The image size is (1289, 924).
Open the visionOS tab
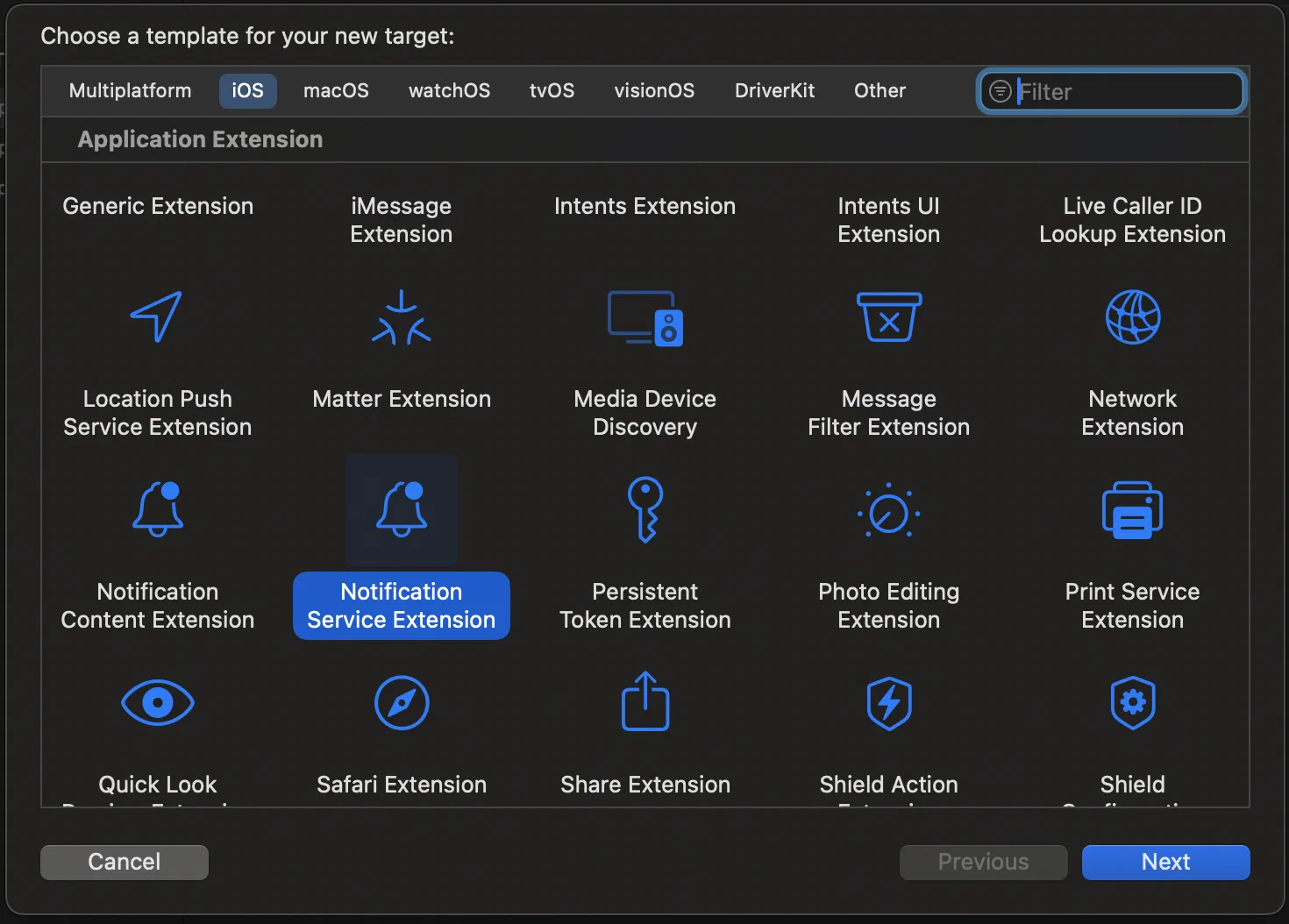click(654, 91)
